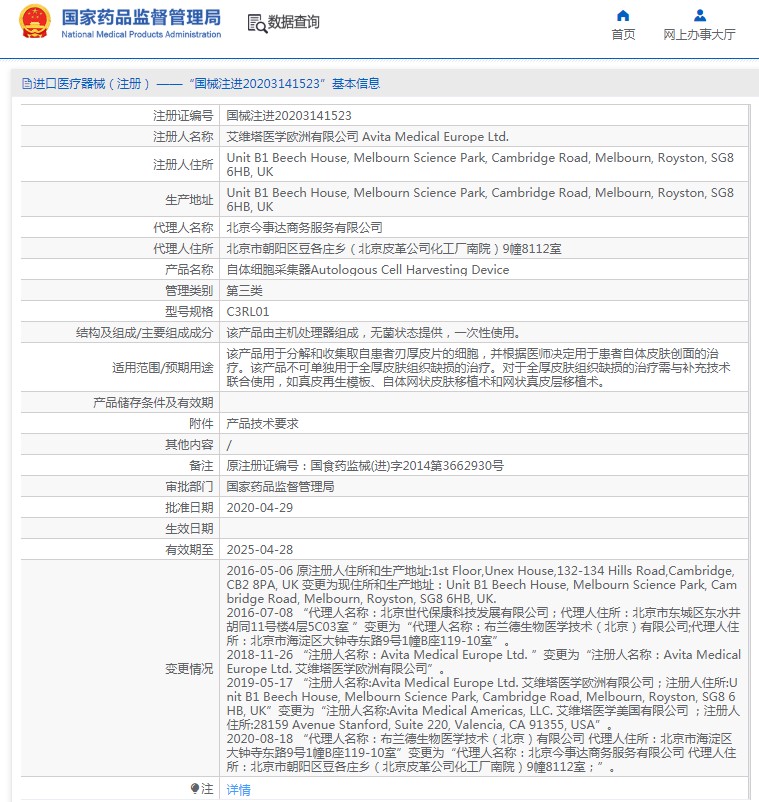Go to 首页 home page

tap(623, 34)
